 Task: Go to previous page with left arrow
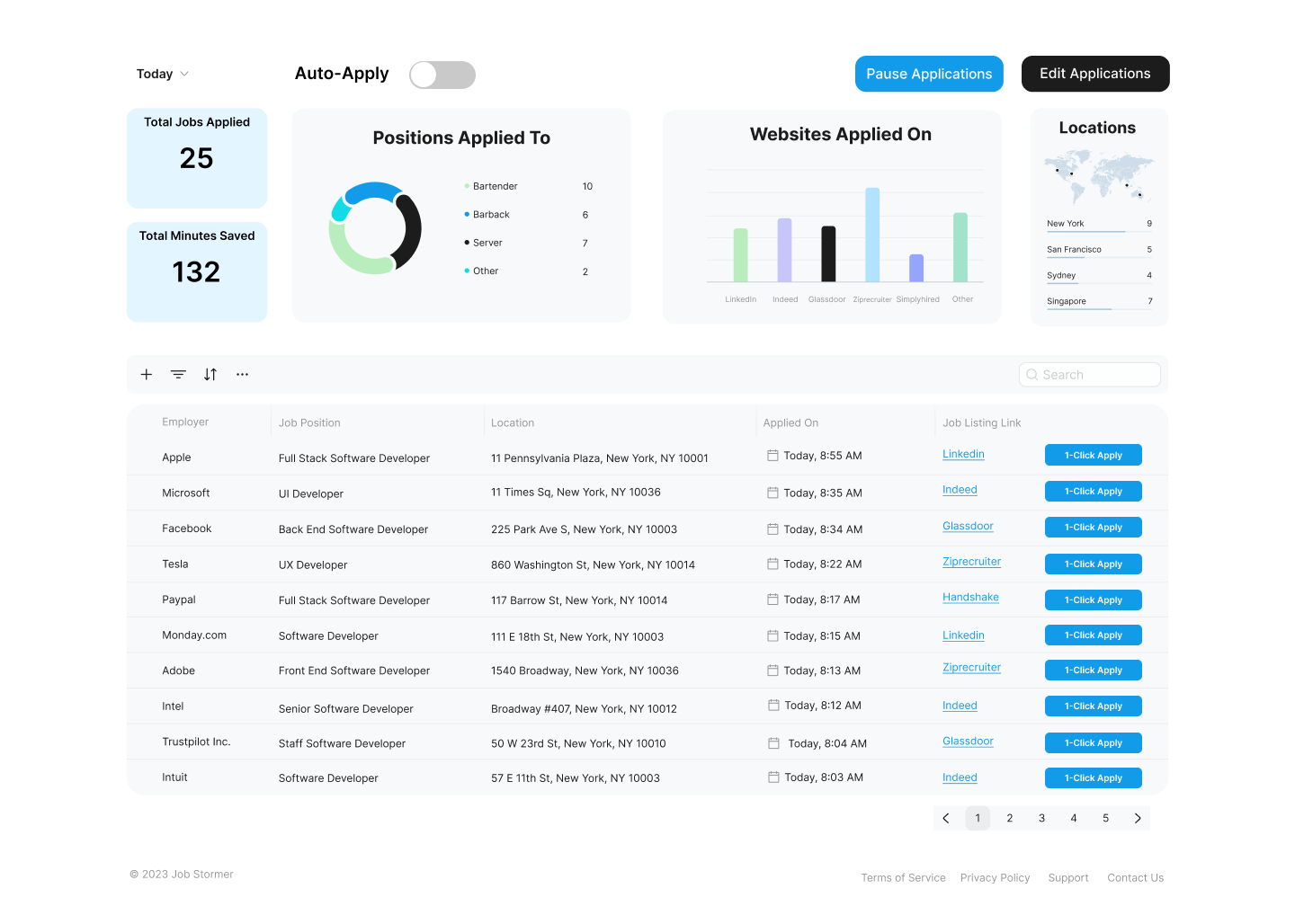(946, 818)
